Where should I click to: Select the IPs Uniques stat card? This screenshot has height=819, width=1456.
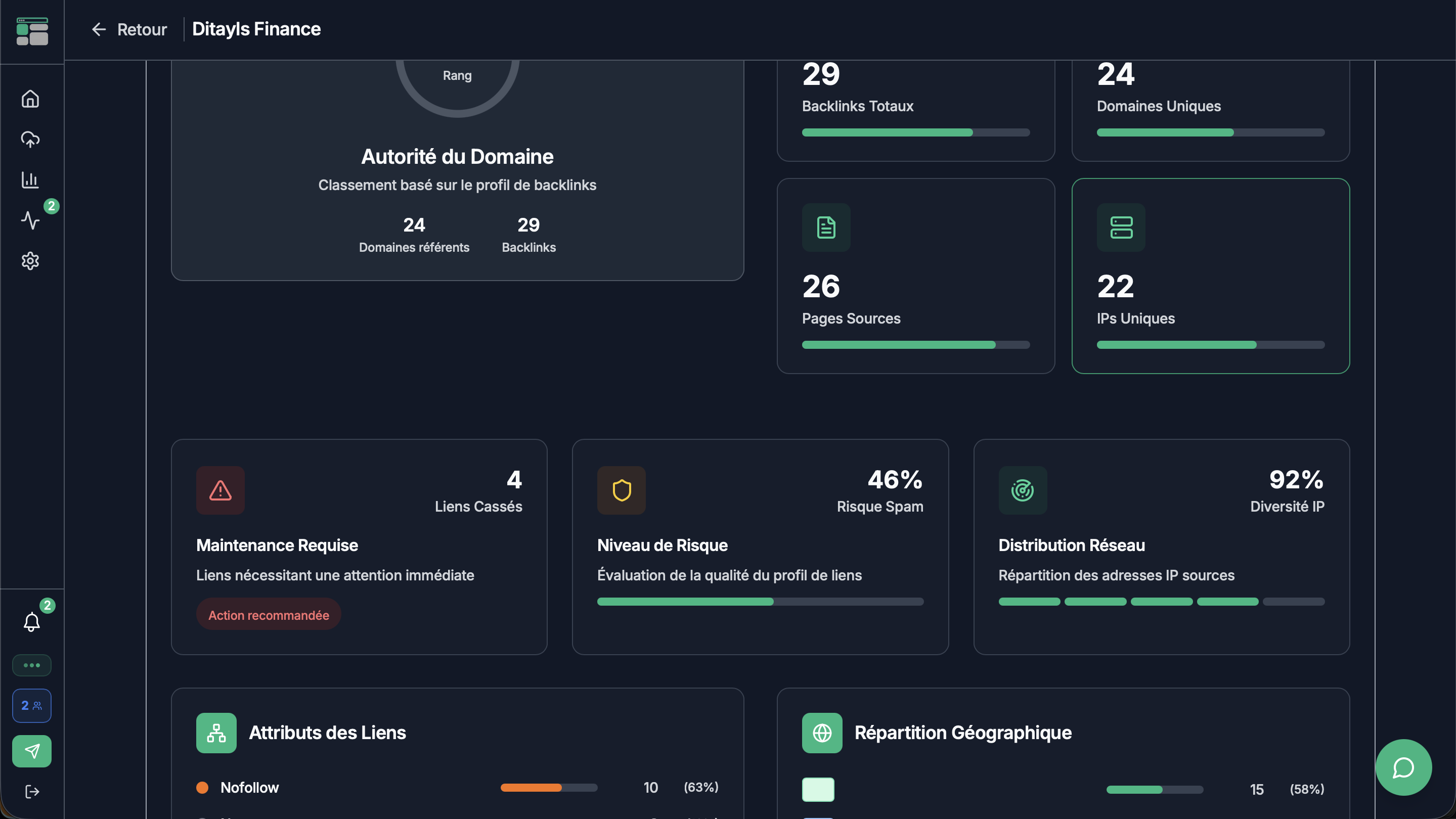pos(1210,276)
